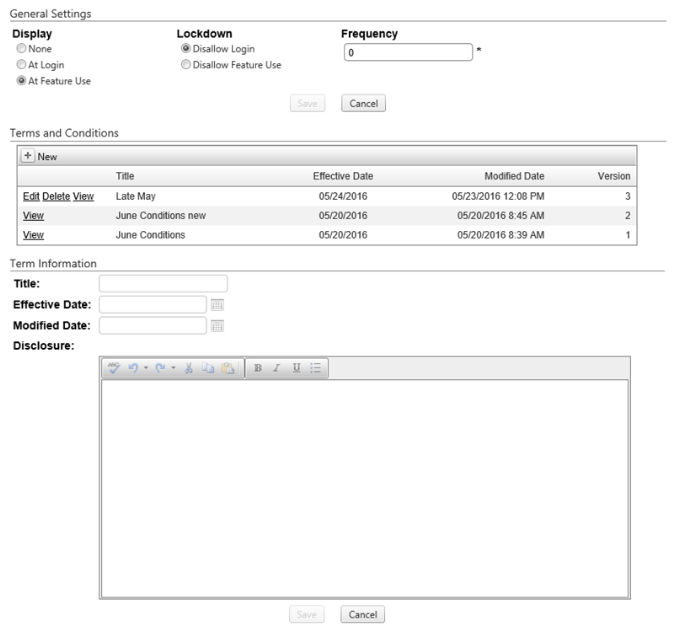Viewport: 674px width, 632px height.
Task: Click Delete link for Late May
Action: [55, 196]
